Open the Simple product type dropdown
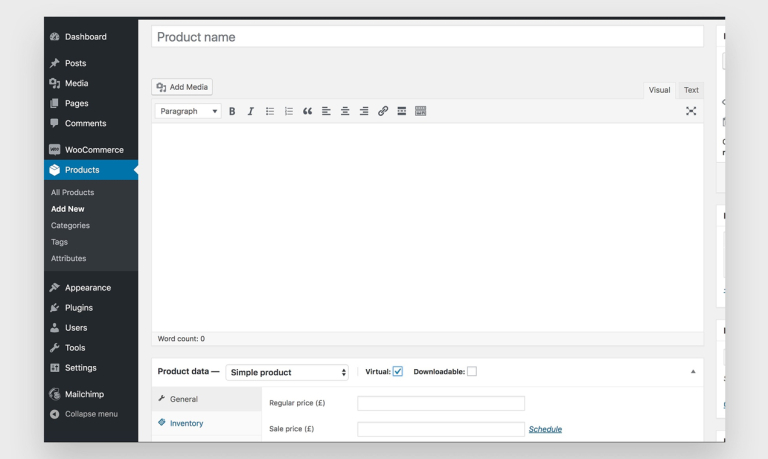 click(x=287, y=372)
